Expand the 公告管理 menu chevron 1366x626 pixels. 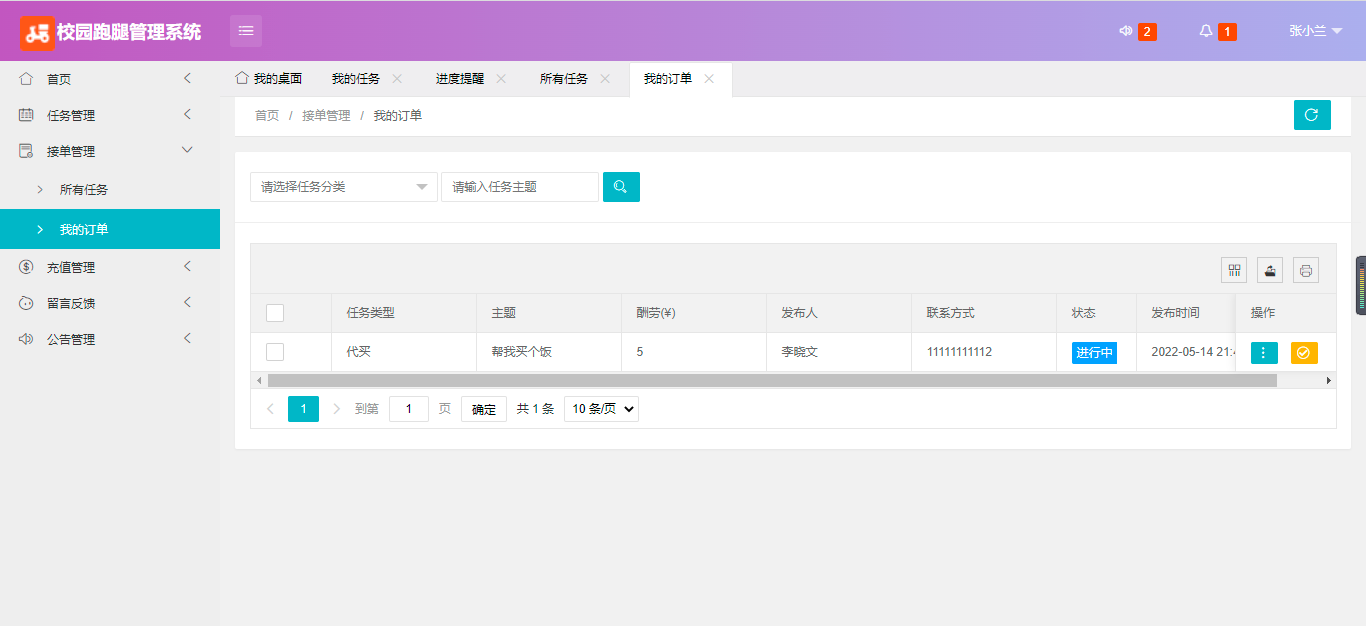pyautogui.click(x=187, y=338)
